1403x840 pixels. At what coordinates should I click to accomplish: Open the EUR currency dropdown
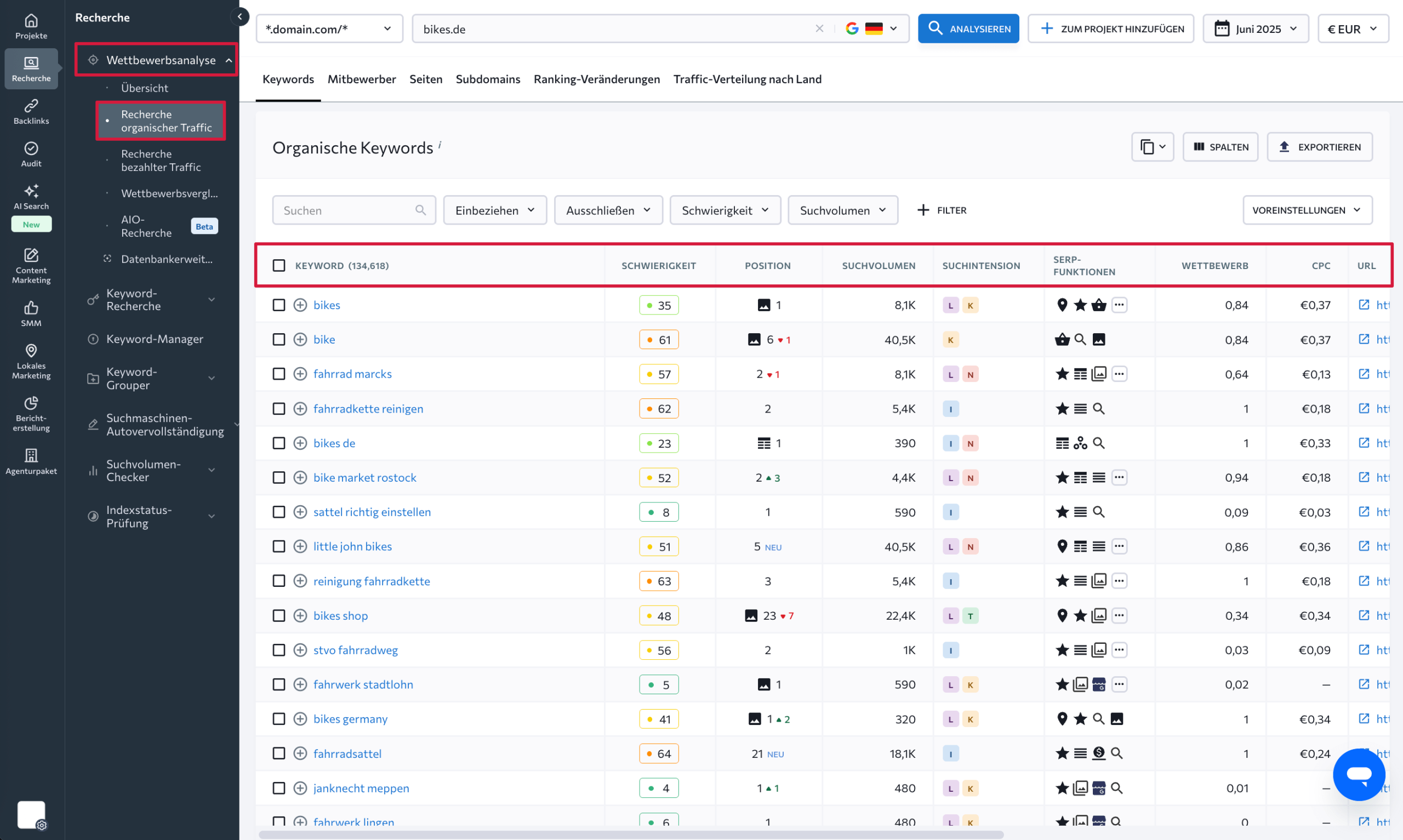tap(1353, 28)
